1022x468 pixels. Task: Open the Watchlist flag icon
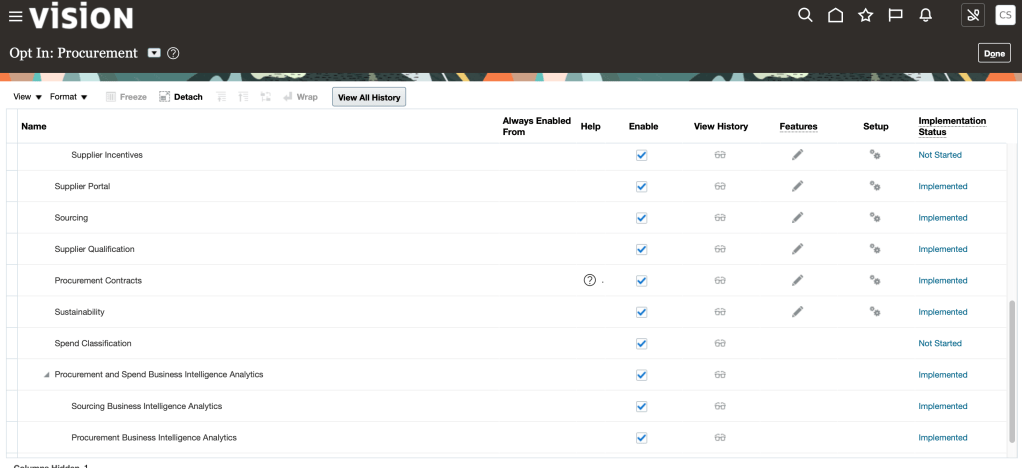coord(896,15)
